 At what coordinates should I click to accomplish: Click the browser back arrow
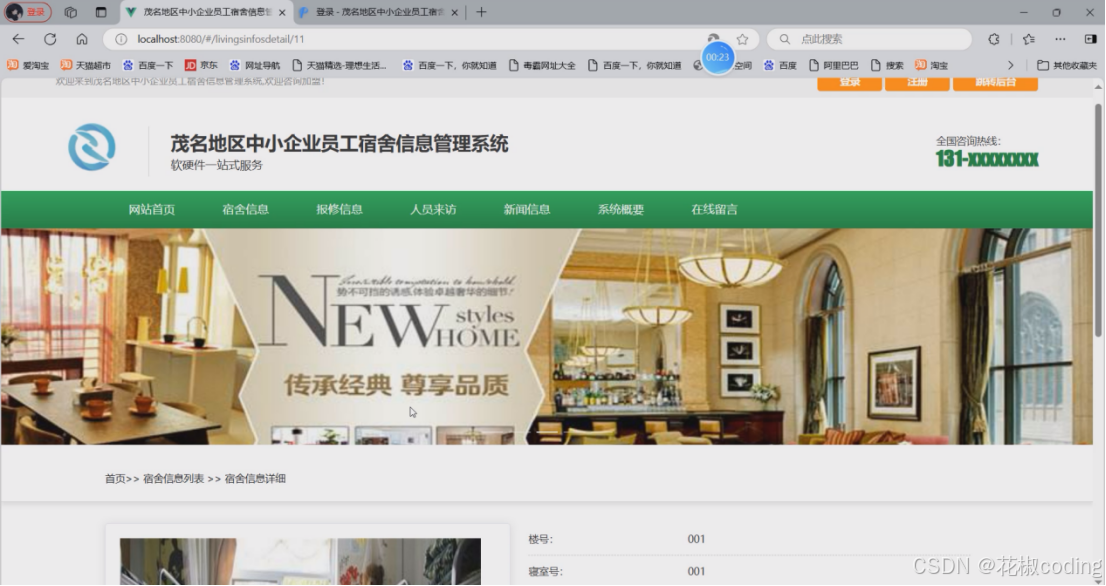pyautogui.click(x=18, y=39)
